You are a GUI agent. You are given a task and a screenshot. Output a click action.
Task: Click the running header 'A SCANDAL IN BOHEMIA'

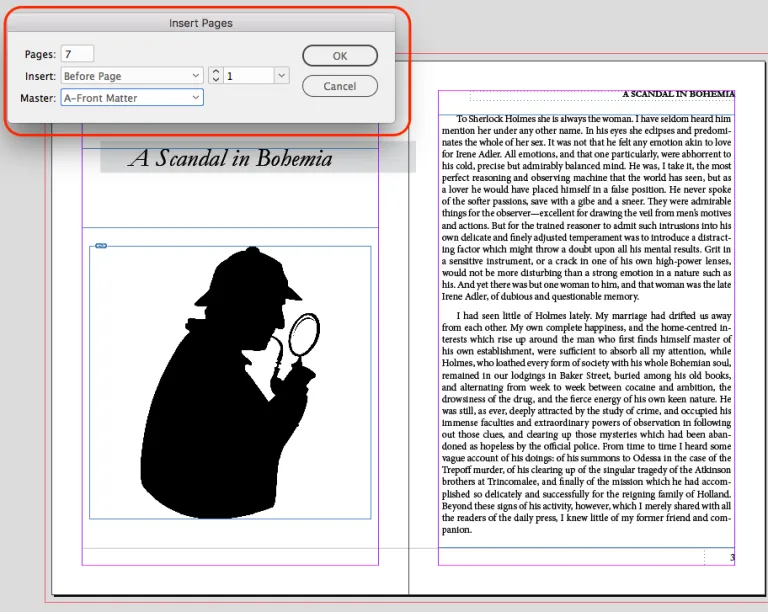pos(678,94)
